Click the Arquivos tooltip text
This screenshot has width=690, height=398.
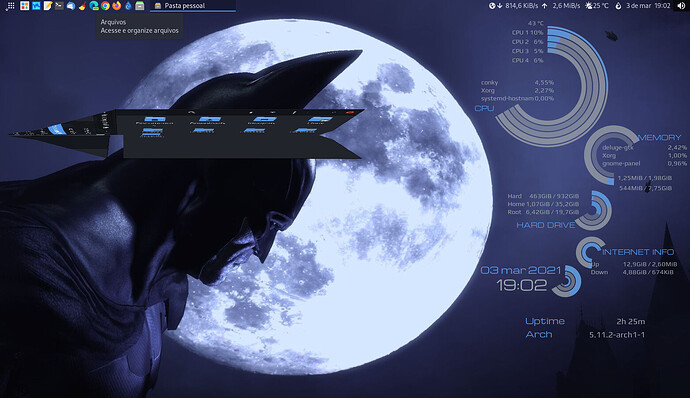[x=139, y=26]
